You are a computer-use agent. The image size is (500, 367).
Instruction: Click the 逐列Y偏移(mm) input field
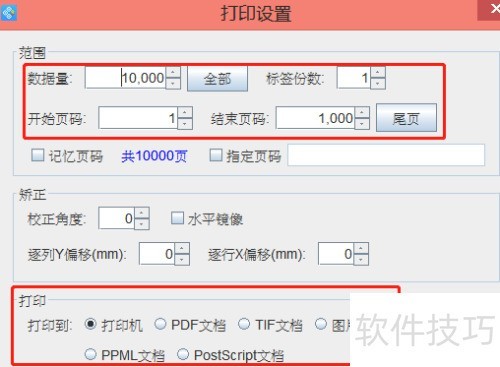click(x=157, y=254)
